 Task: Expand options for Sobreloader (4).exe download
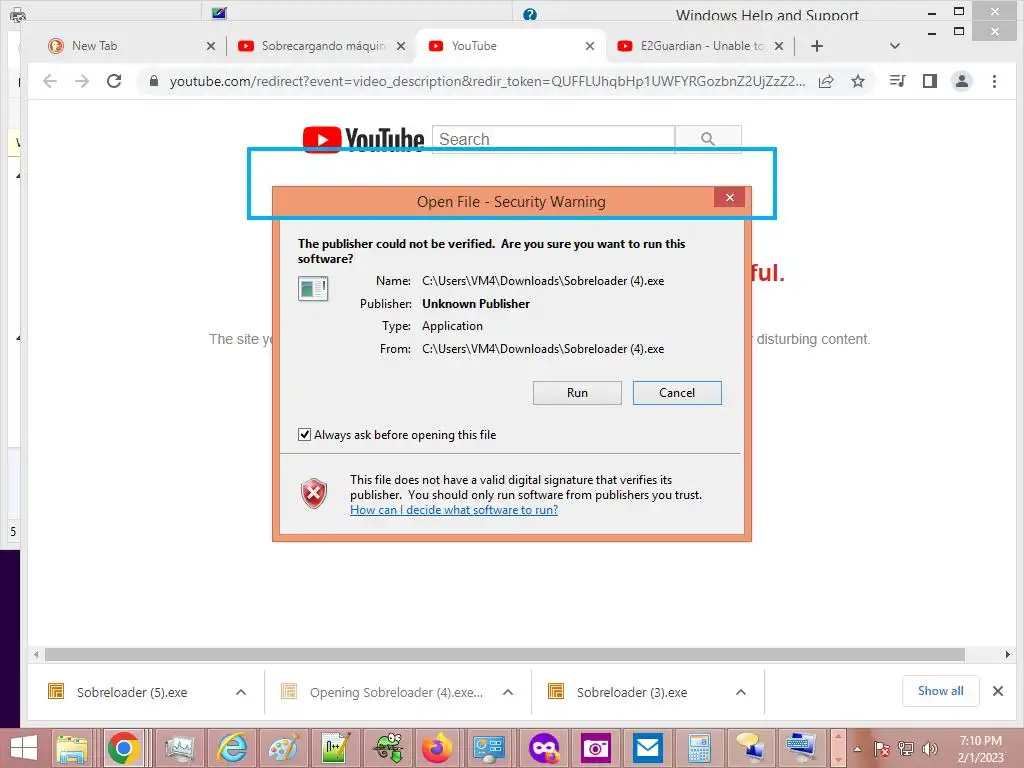(508, 692)
